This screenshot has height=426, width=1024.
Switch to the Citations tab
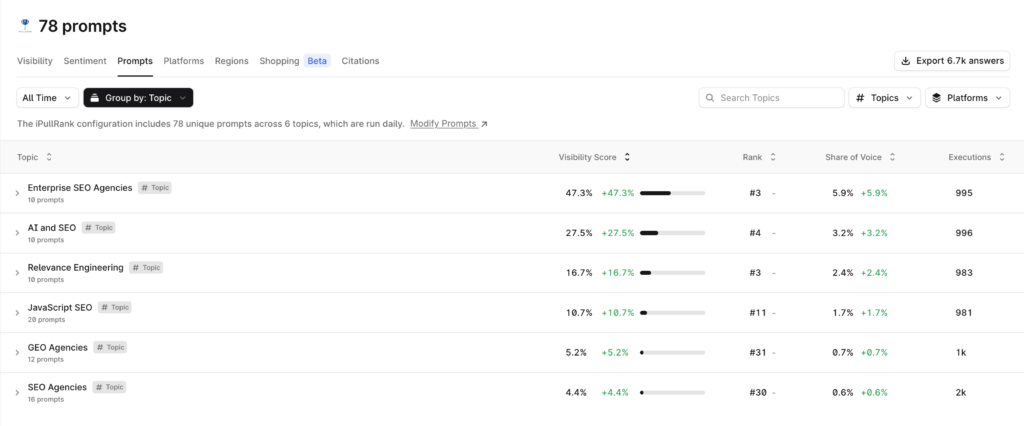click(360, 61)
